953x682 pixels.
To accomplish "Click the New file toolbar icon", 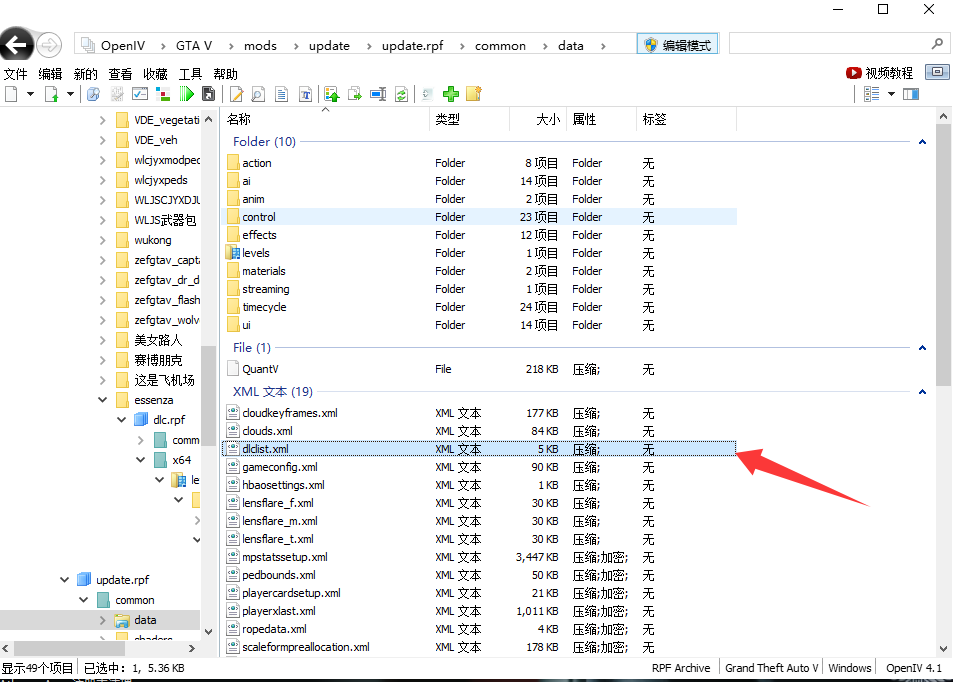I will (11, 94).
